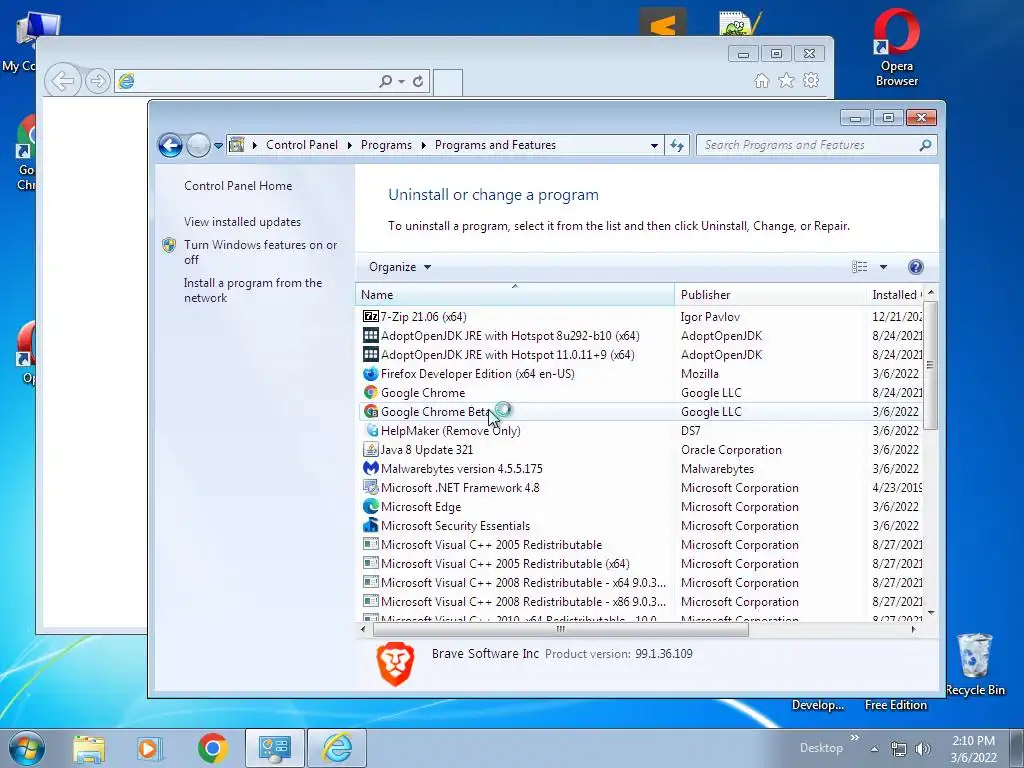Screen dimensions: 1024x768
Task: Click the horizontal scrollbar thumb of program list
Action: 560,630
